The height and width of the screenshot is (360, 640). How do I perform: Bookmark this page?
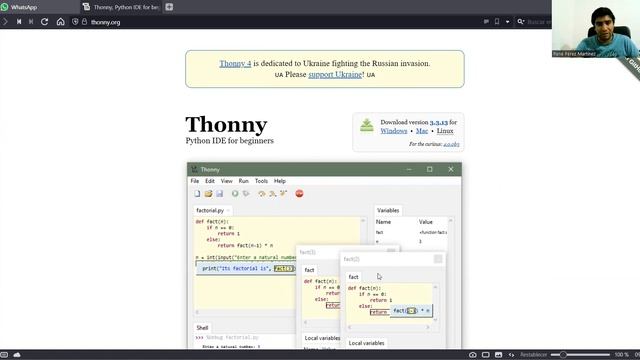(497, 22)
